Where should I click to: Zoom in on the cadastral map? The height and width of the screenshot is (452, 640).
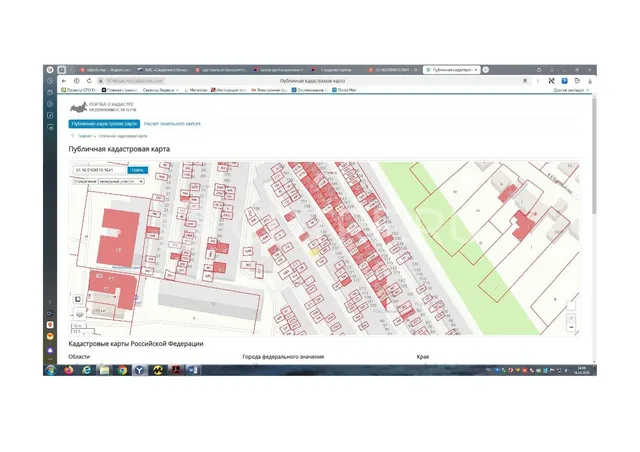(571, 318)
